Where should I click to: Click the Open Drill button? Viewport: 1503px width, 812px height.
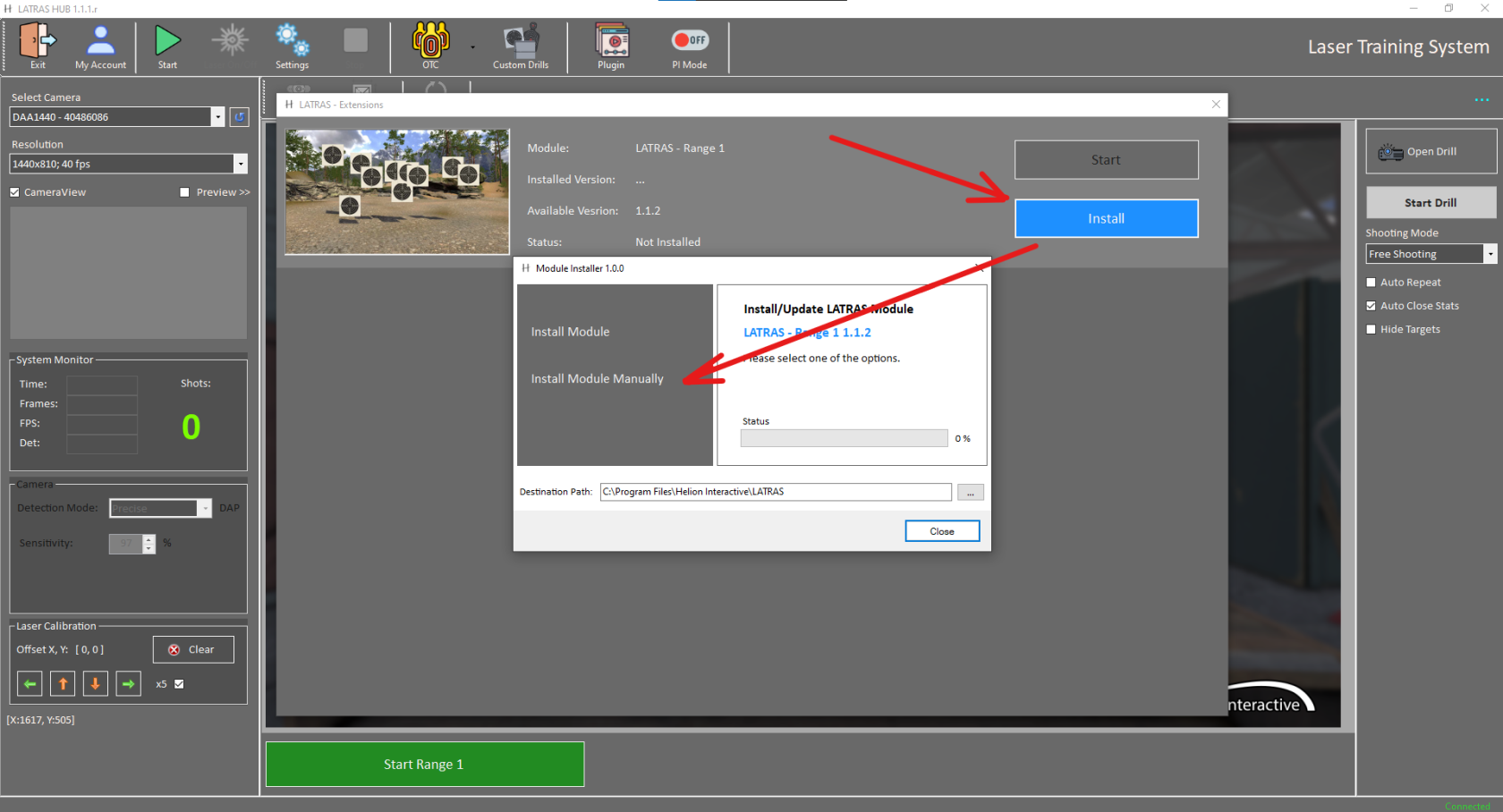click(x=1431, y=151)
